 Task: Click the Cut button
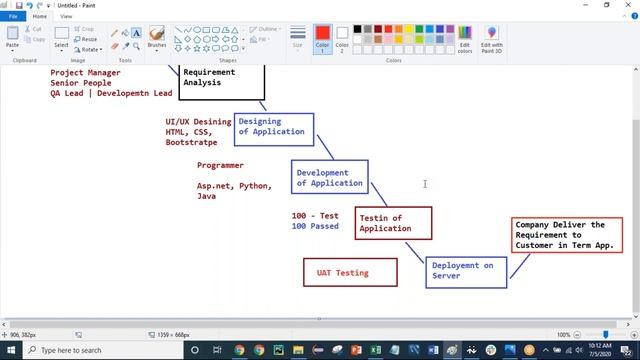pos(33,29)
